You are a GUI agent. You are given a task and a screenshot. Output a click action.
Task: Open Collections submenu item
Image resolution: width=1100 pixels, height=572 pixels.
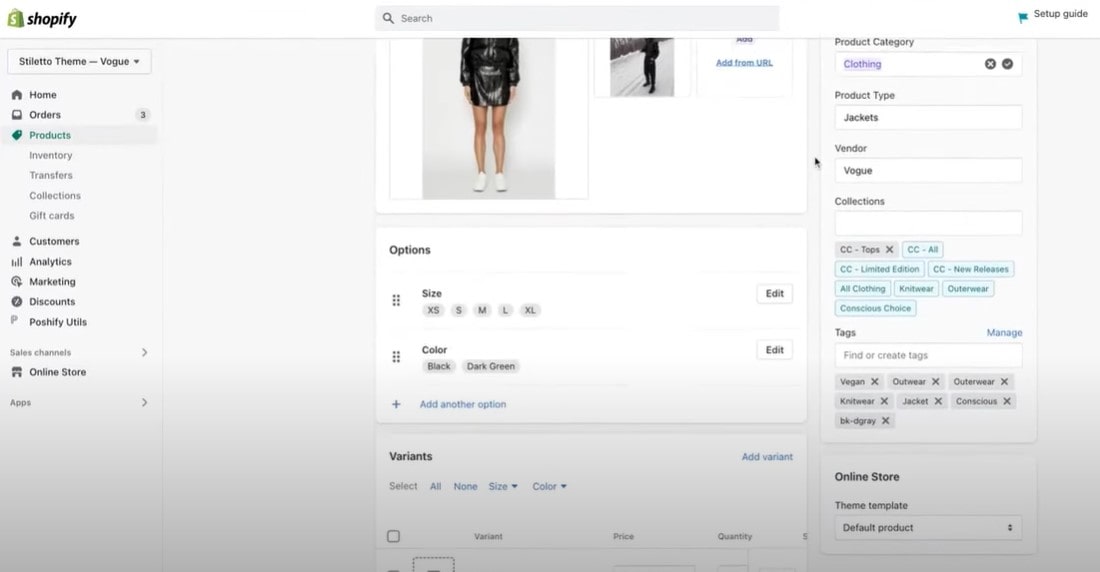(55, 196)
